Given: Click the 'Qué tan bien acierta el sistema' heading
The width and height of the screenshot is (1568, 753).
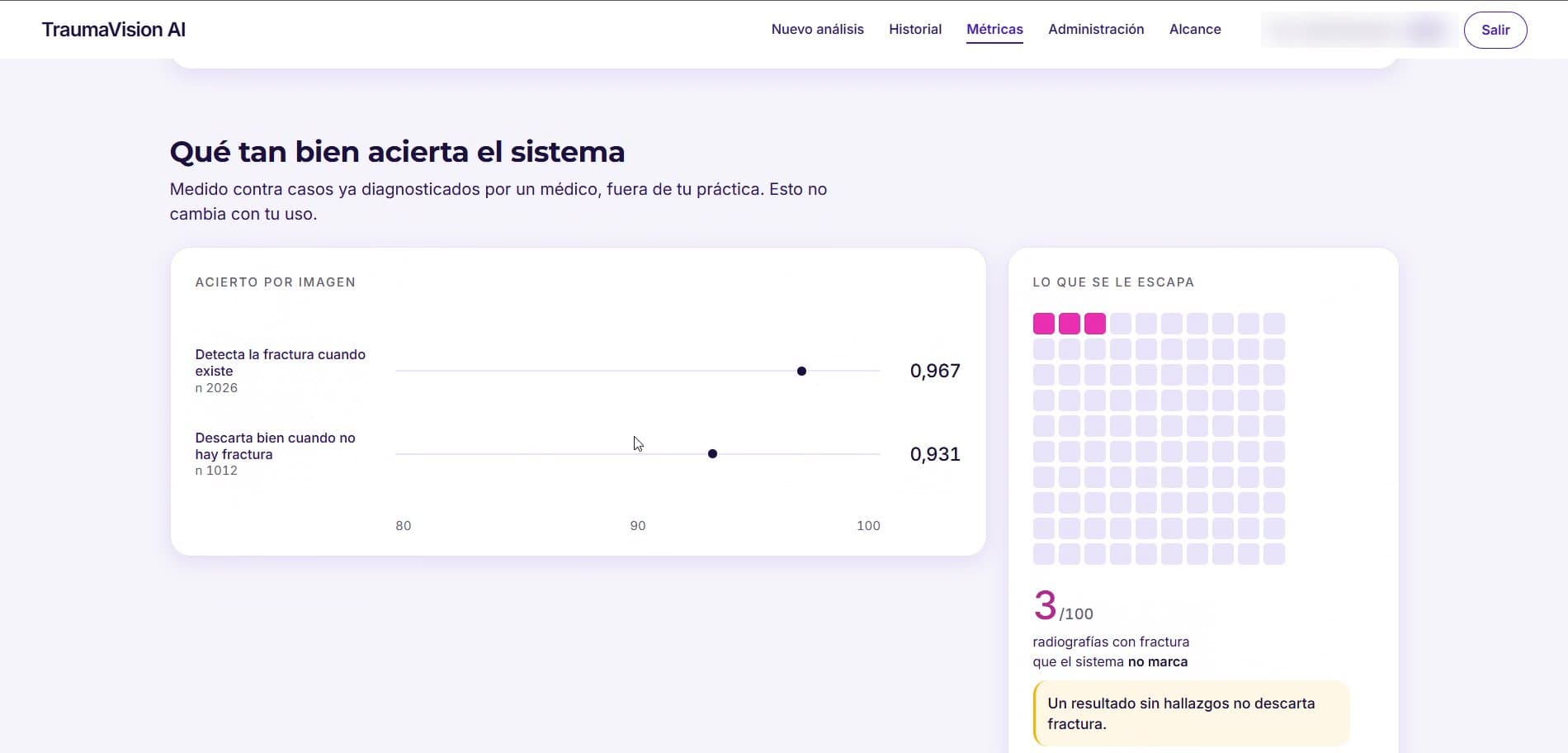Looking at the screenshot, I should pyautogui.click(x=397, y=152).
